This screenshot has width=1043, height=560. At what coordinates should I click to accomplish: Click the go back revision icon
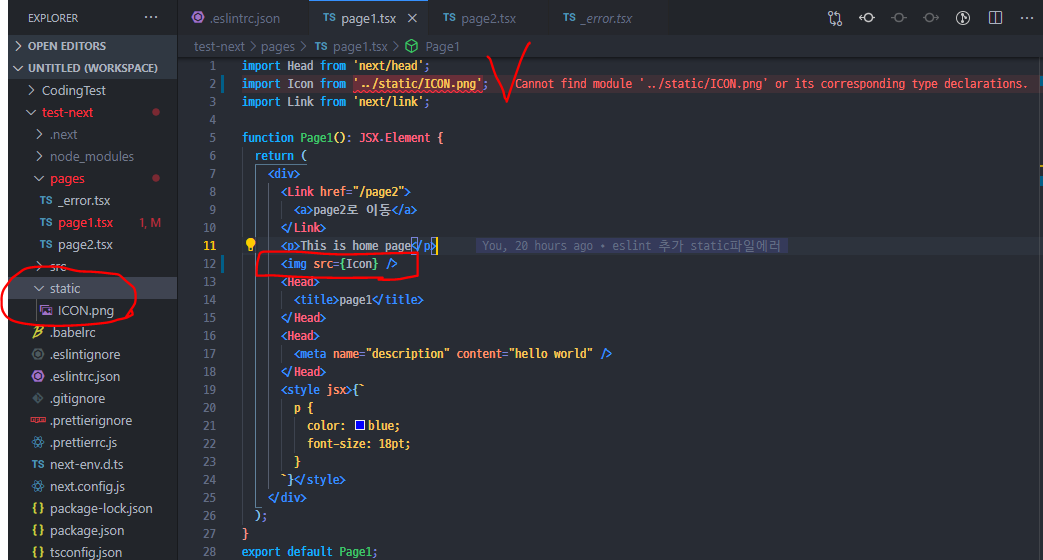tap(867, 18)
